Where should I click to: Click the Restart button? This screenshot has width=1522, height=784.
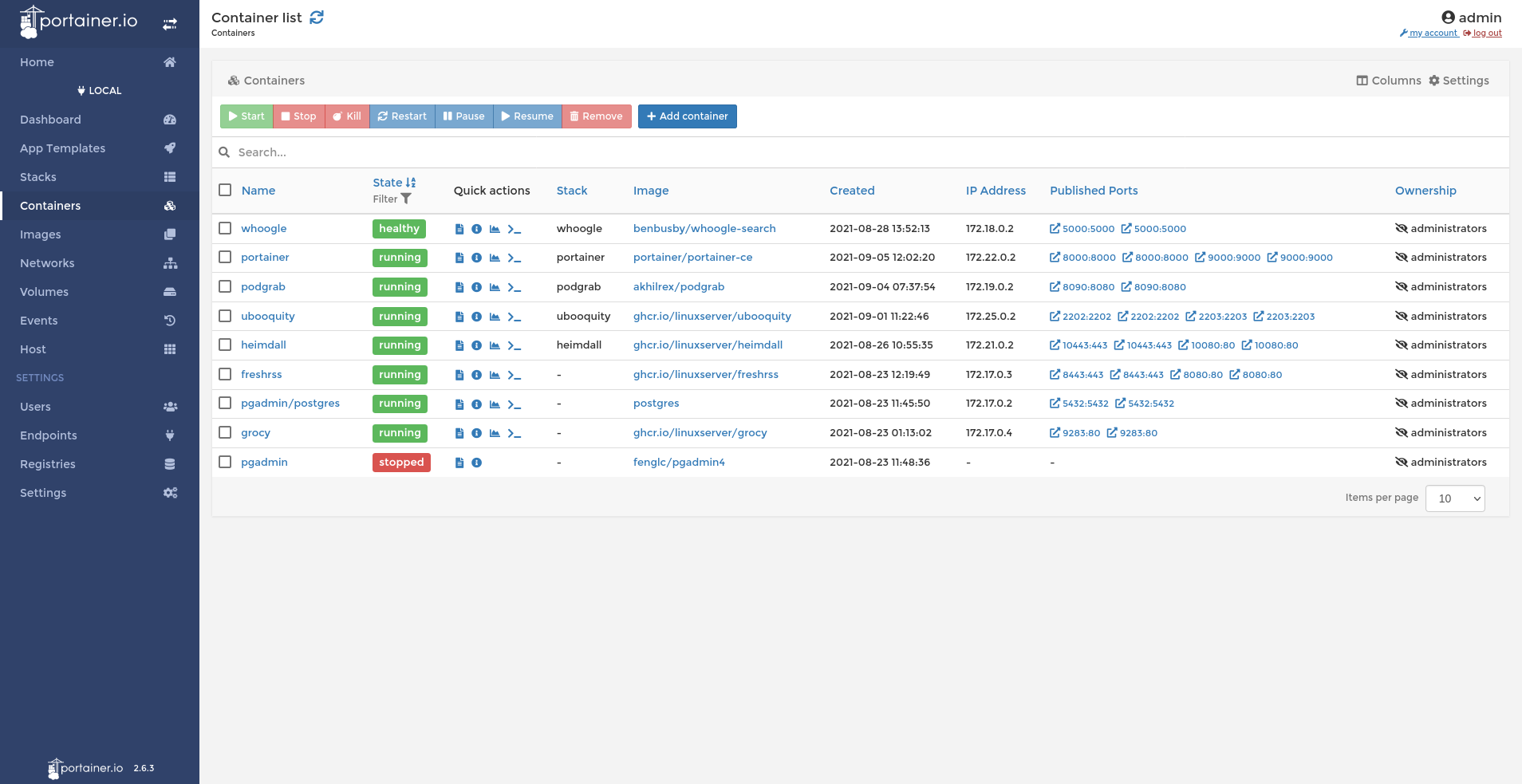click(x=402, y=116)
